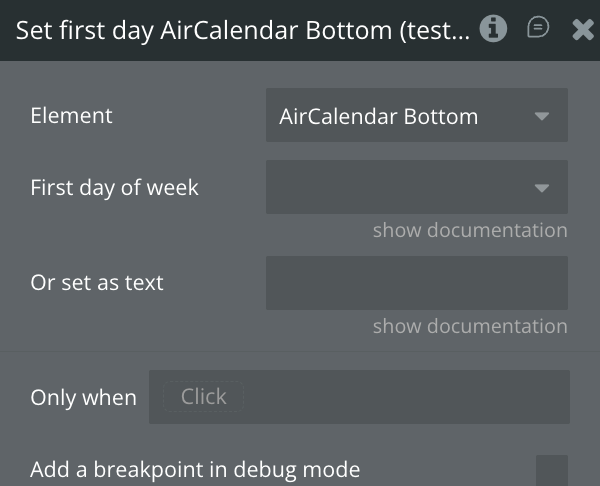Click the Only when label

(83, 398)
